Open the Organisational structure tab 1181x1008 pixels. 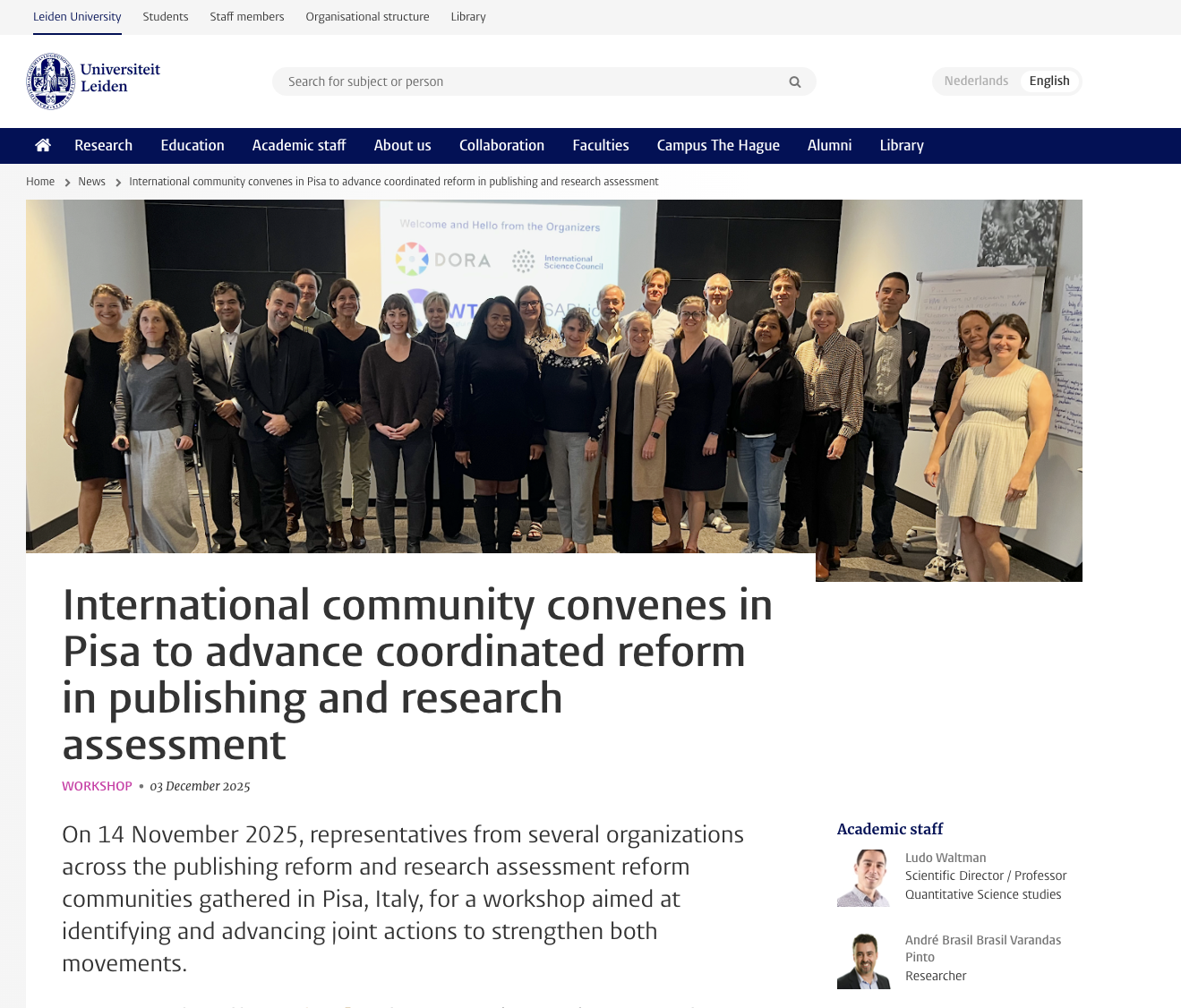pos(367,17)
